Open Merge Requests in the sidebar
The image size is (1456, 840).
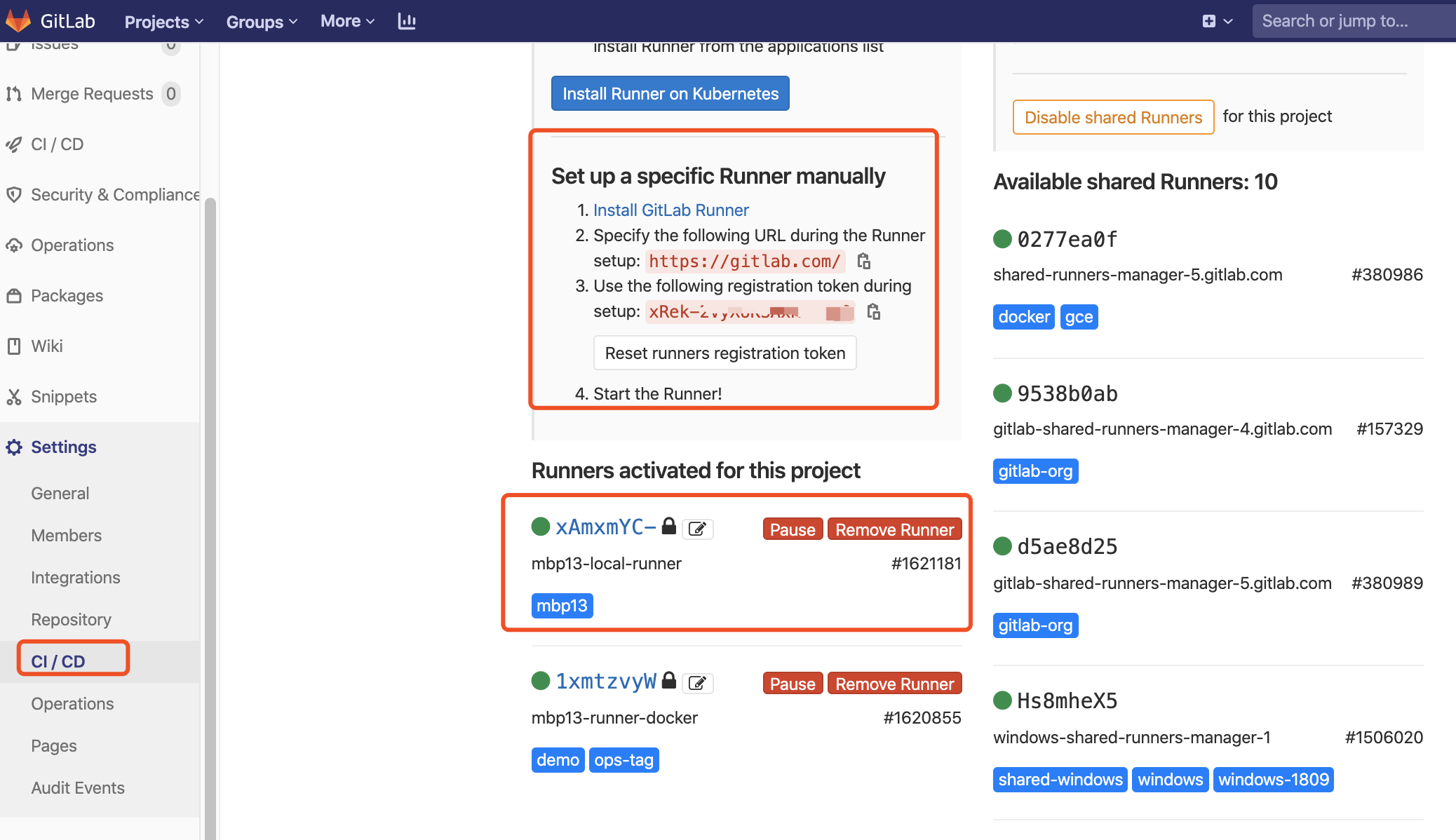click(x=92, y=94)
